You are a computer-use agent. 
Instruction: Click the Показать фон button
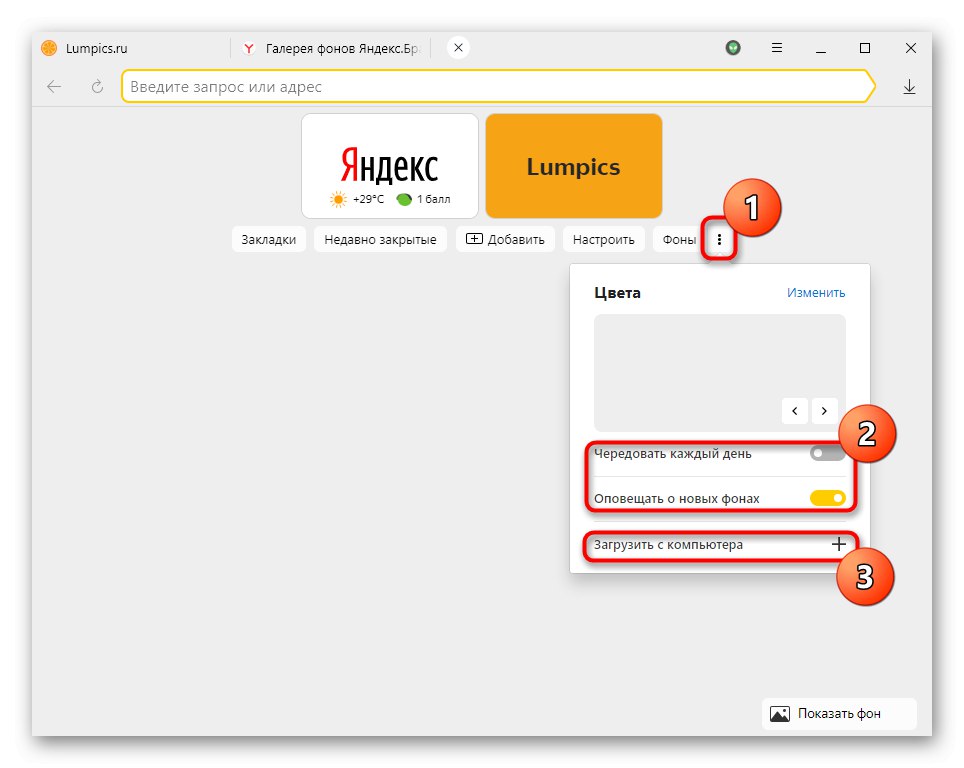tap(839, 713)
